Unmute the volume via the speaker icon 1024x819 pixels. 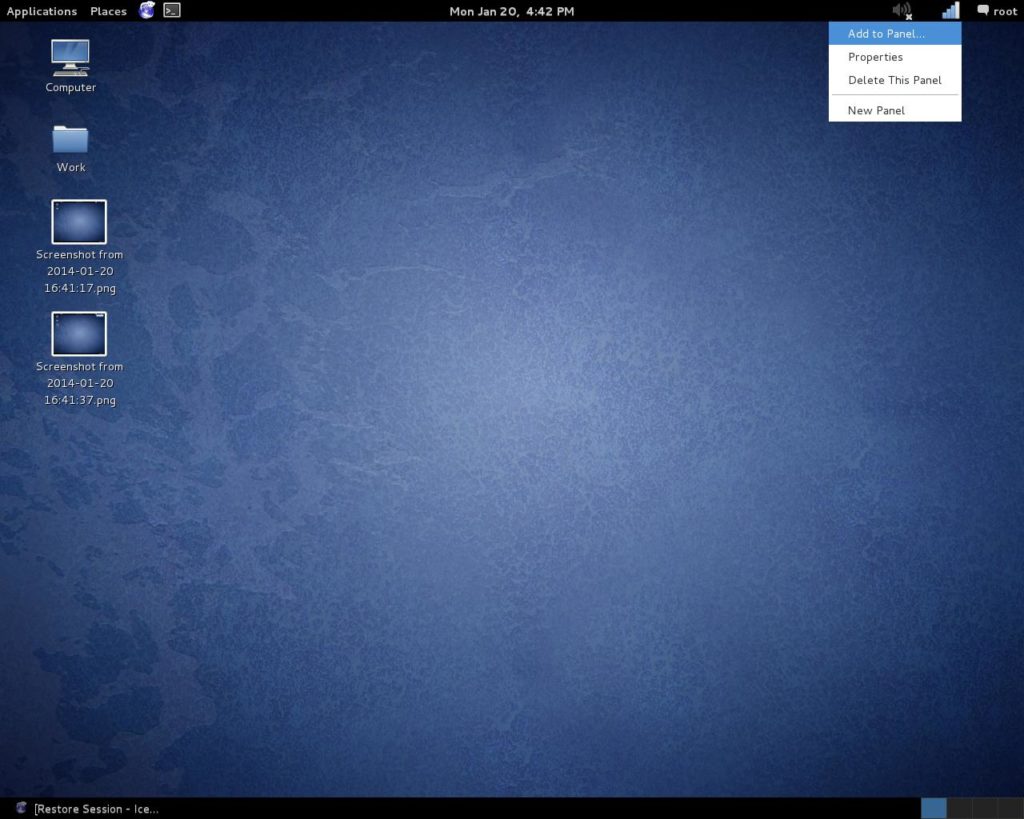[x=901, y=11]
